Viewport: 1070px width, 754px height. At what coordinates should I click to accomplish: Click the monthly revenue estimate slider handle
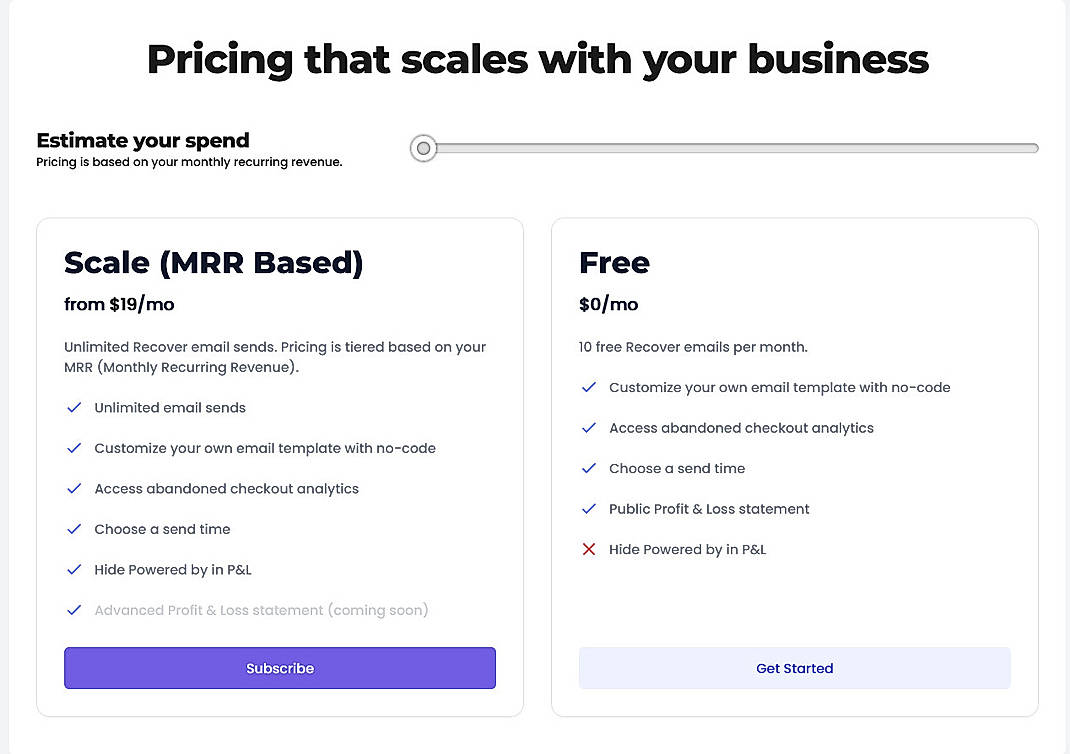click(x=422, y=148)
